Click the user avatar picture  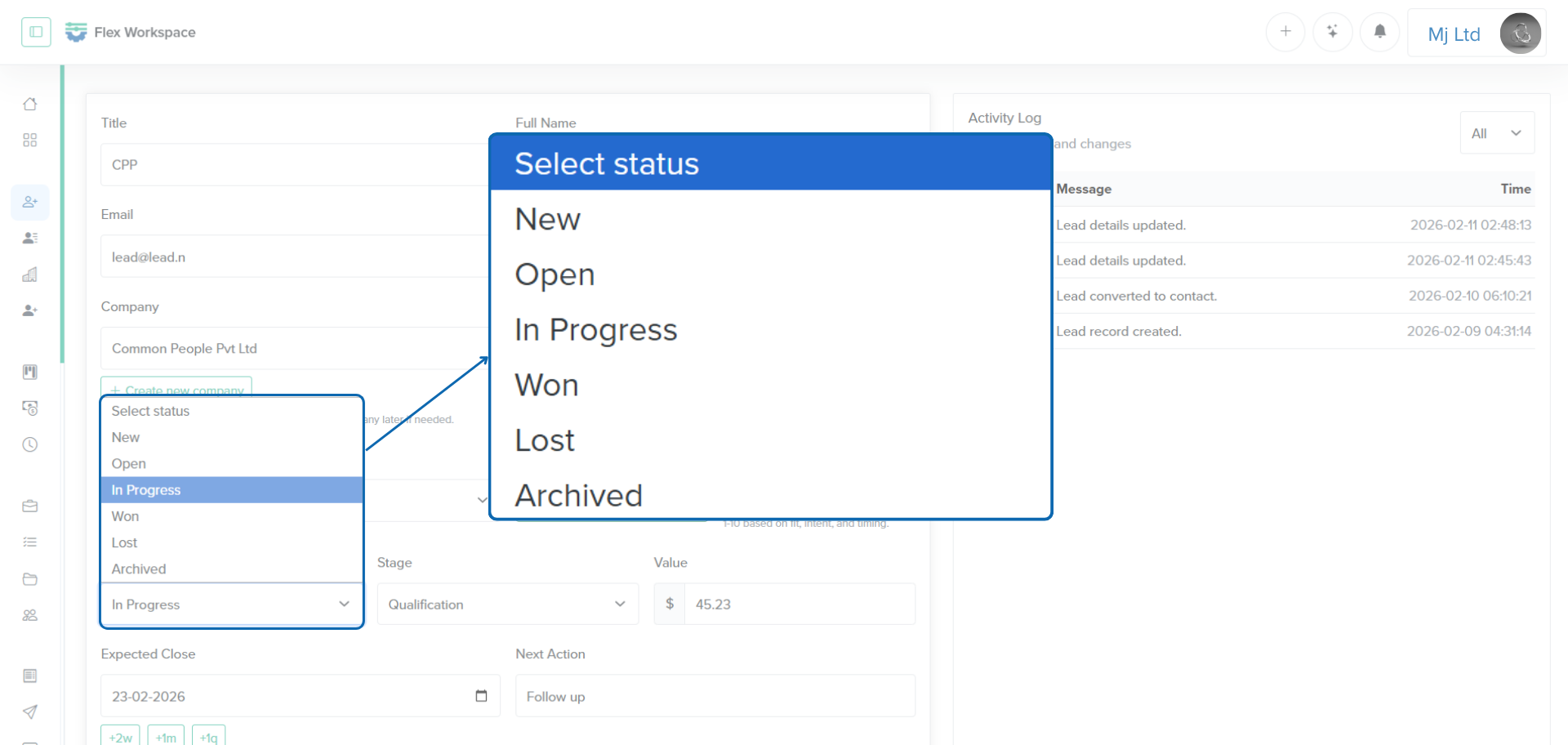pos(1520,33)
